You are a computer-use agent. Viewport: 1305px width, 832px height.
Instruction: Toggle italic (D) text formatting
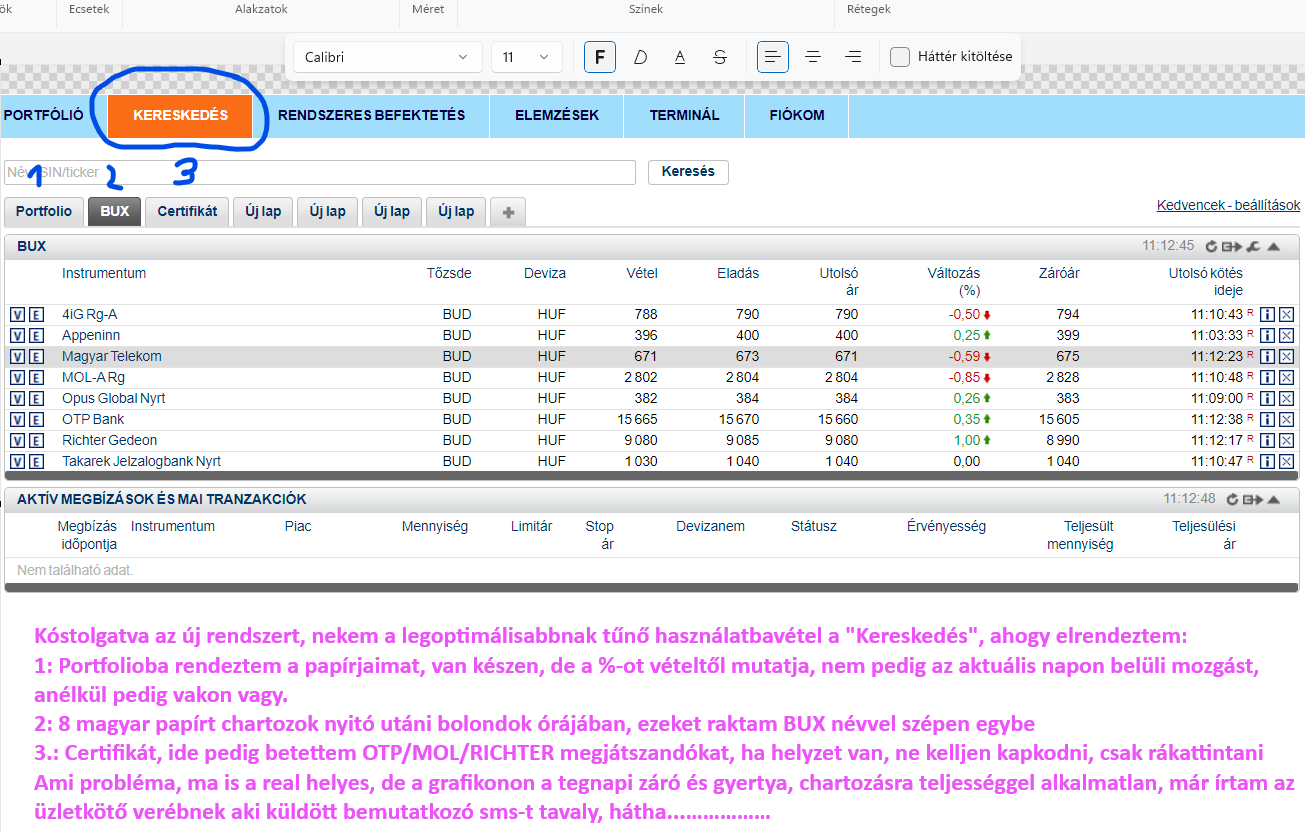tap(640, 57)
